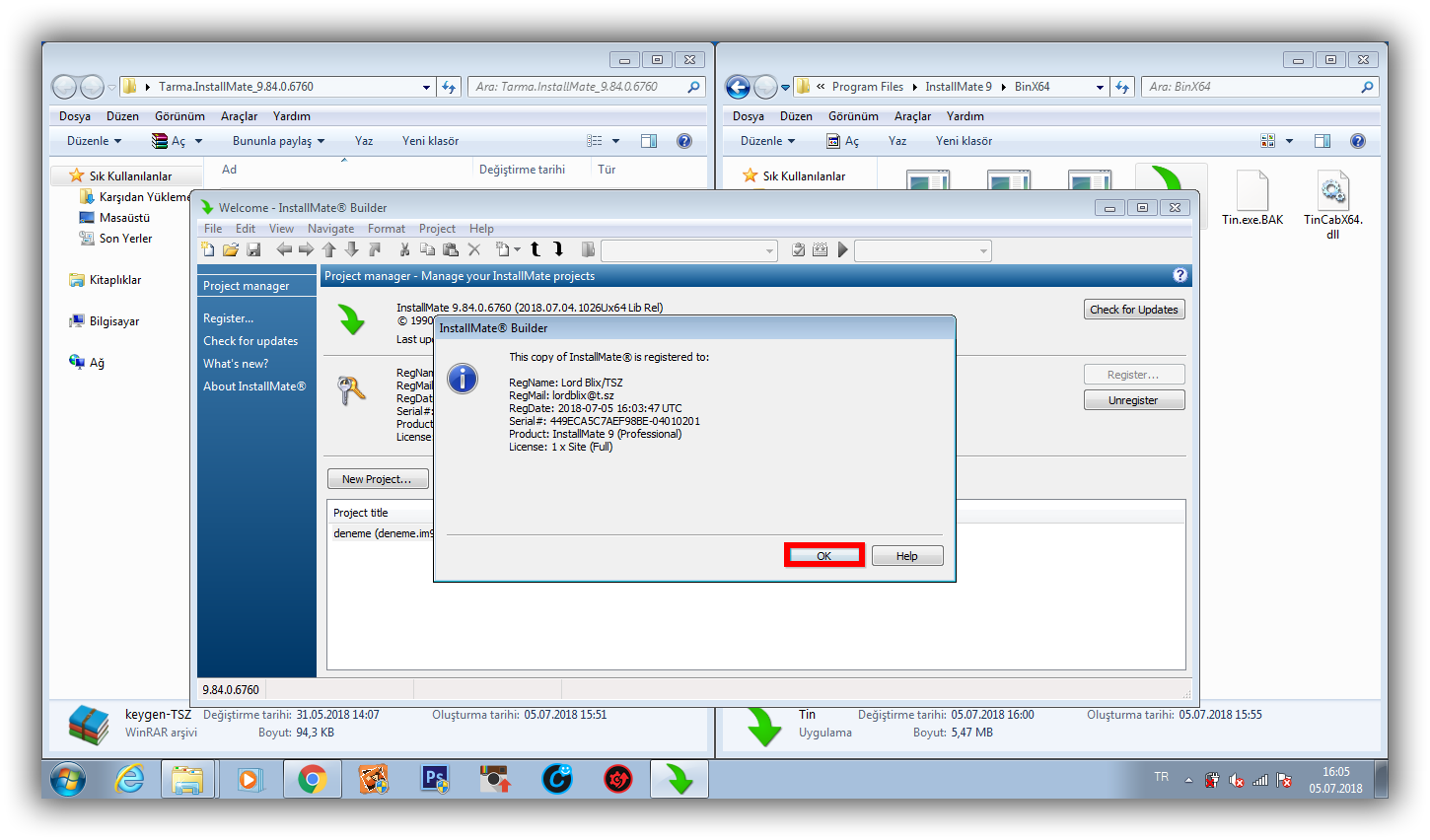The height and width of the screenshot is (840, 1430).
Task: Click the keys registration icon
Action: (351, 390)
